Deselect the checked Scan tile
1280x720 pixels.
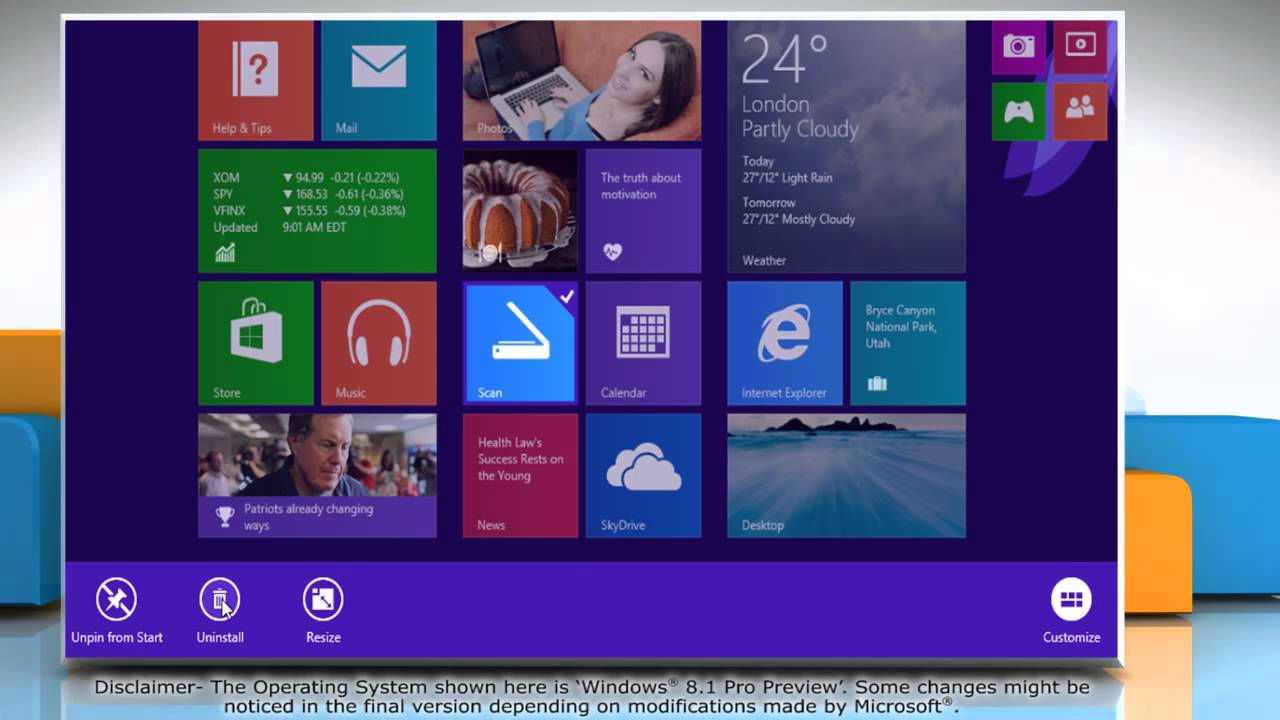pyautogui.click(x=520, y=343)
